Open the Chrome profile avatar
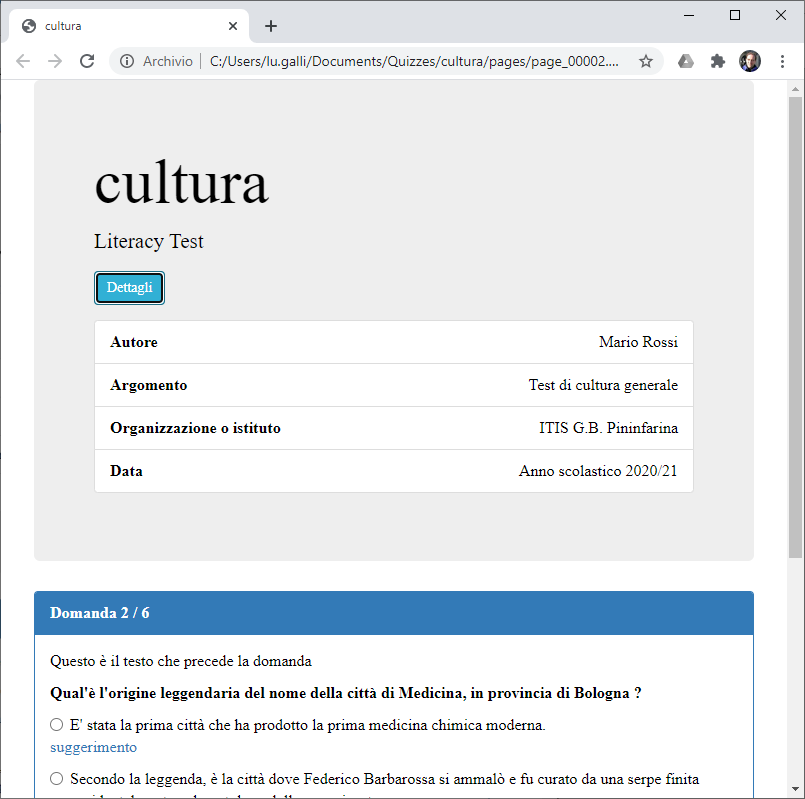The image size is (805, 799). (x=750, y=62)
